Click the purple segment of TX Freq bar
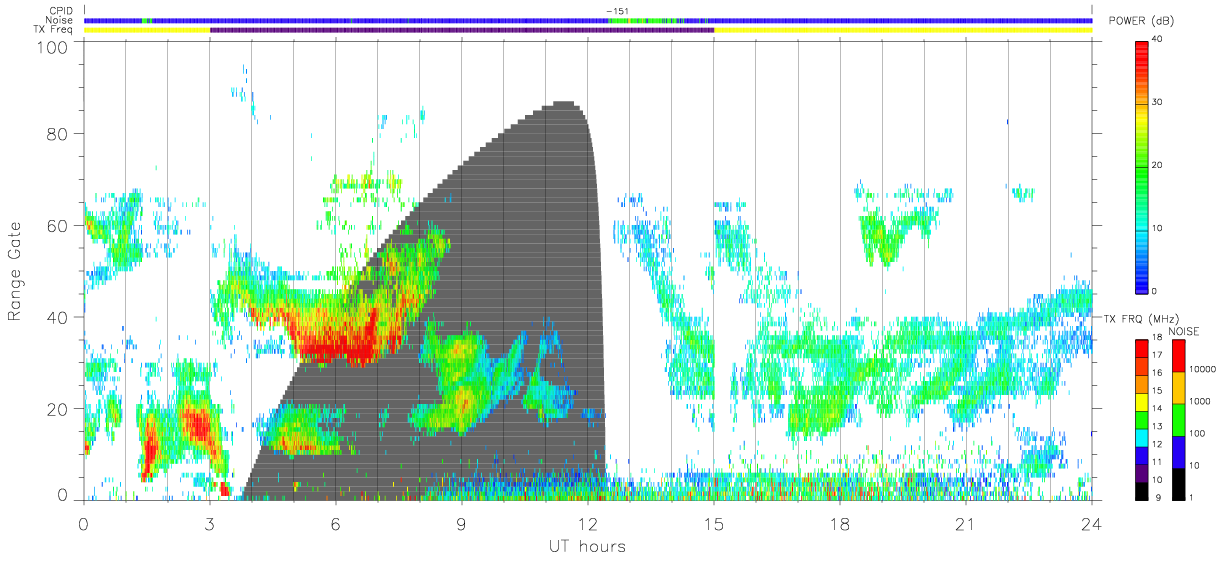Viewport: 1228px width, 567px height. pyautogui.click(x=462, y=30)
